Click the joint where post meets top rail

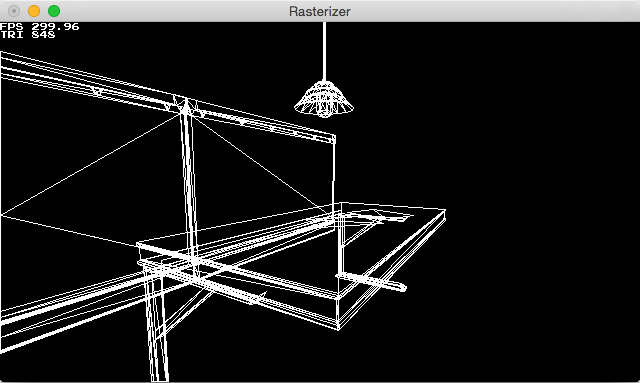[185, 105]
